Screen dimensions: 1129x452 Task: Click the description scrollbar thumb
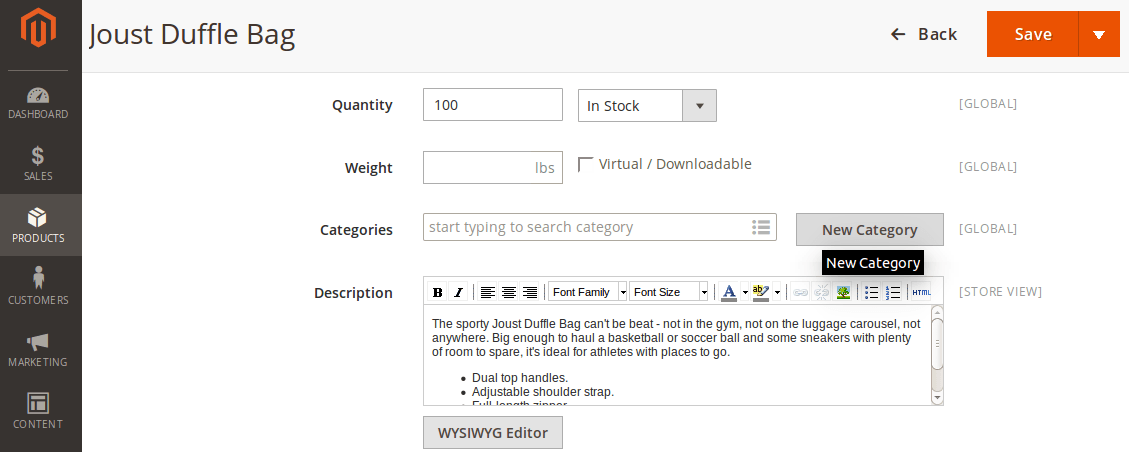pos(937,344)
